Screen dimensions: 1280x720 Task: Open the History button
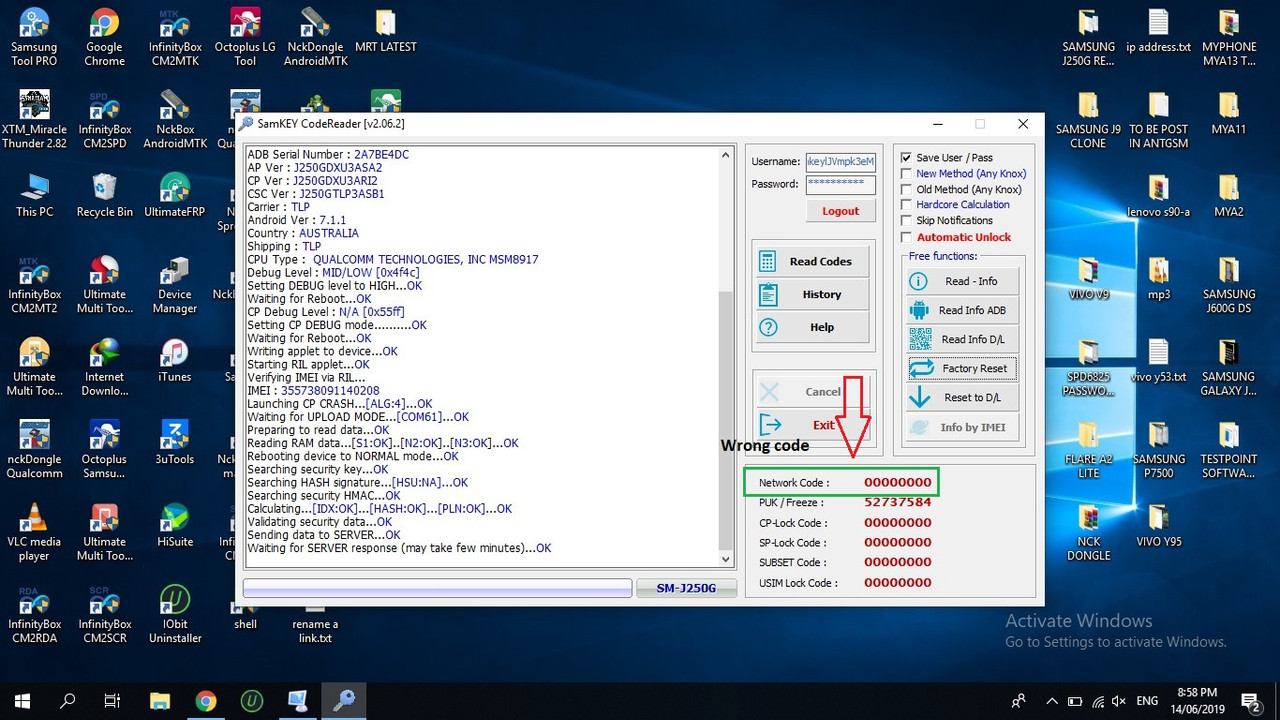coord(812,295)
